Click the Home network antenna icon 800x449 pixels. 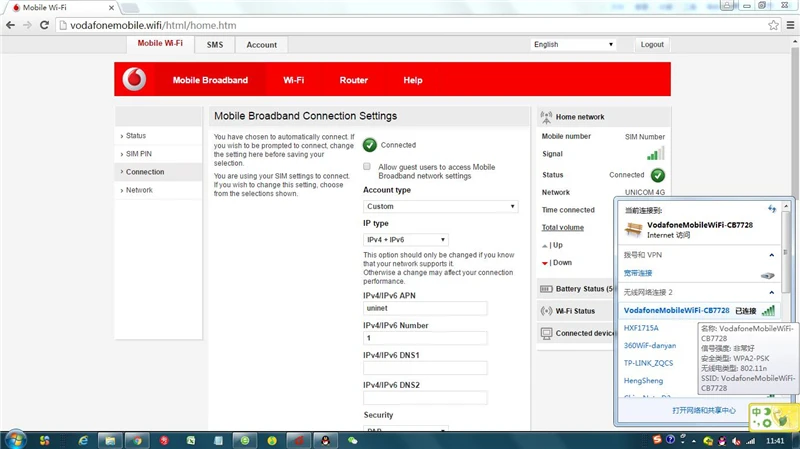tap(546, 117)
